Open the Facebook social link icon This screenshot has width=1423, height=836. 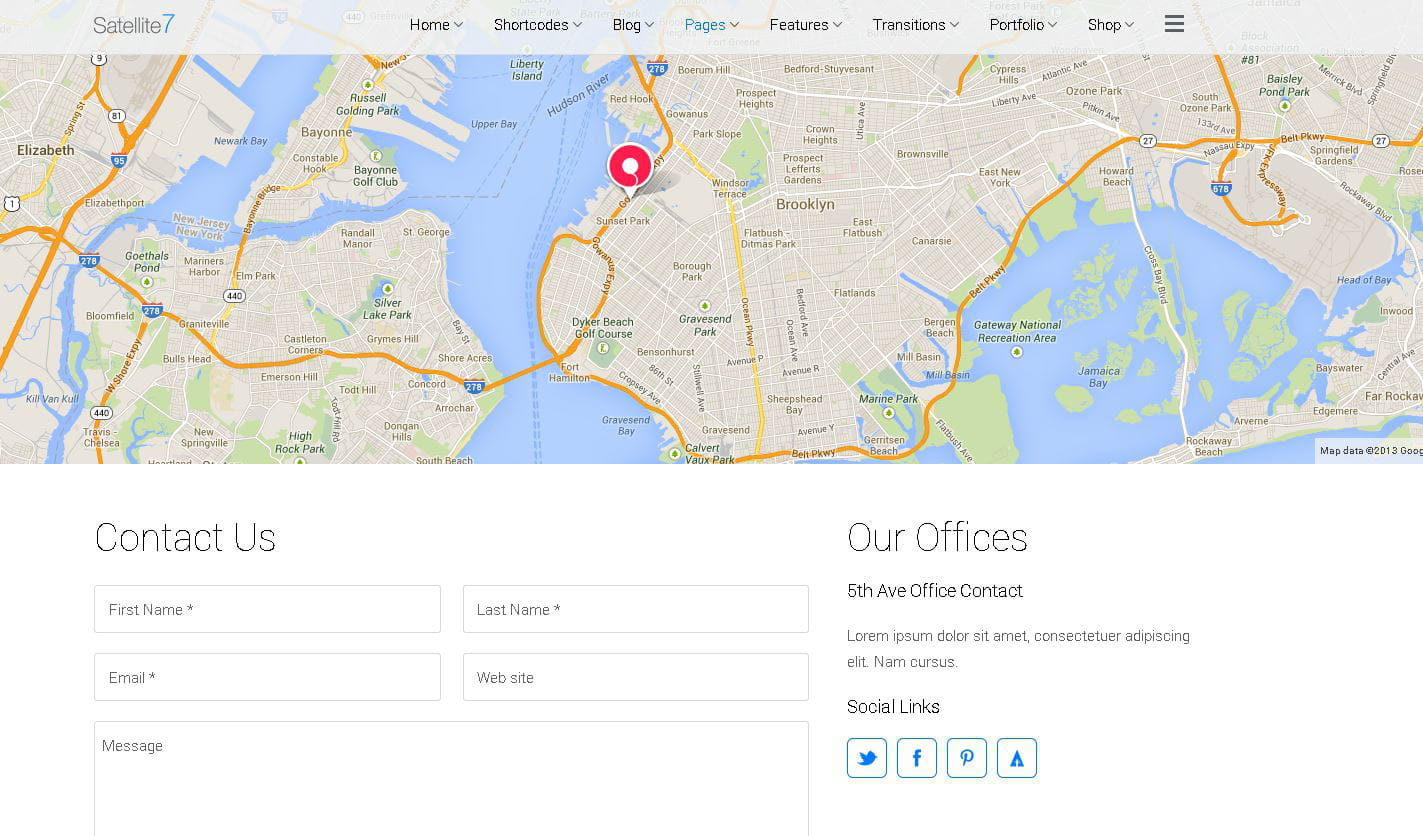point(917,758)
